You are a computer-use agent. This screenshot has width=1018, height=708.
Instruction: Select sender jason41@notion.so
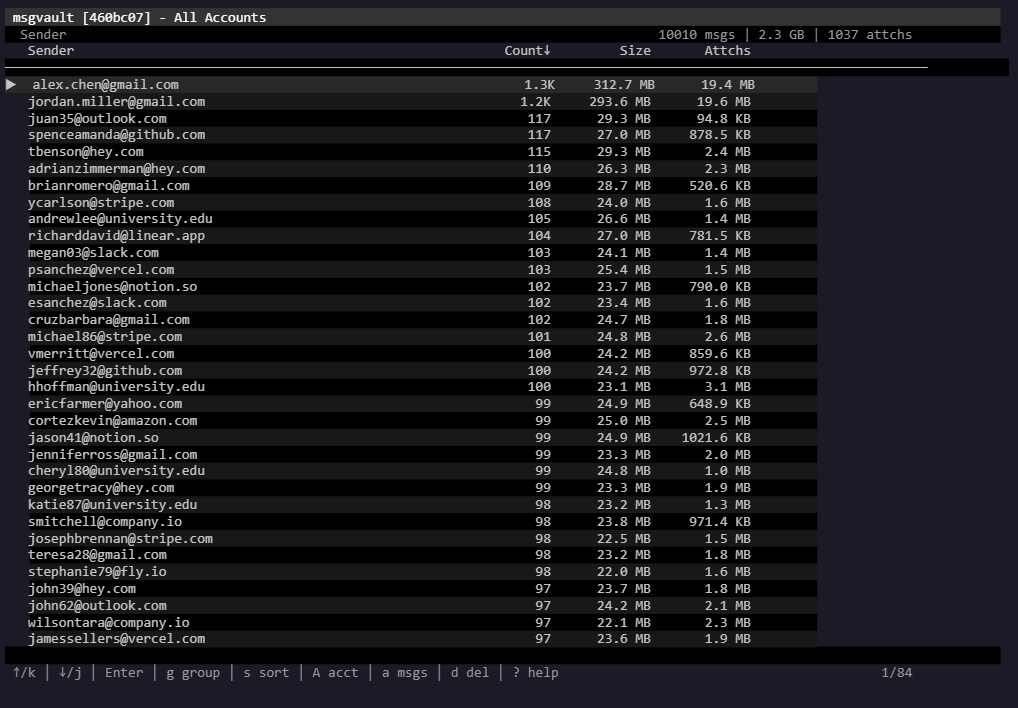pos(411,437)
